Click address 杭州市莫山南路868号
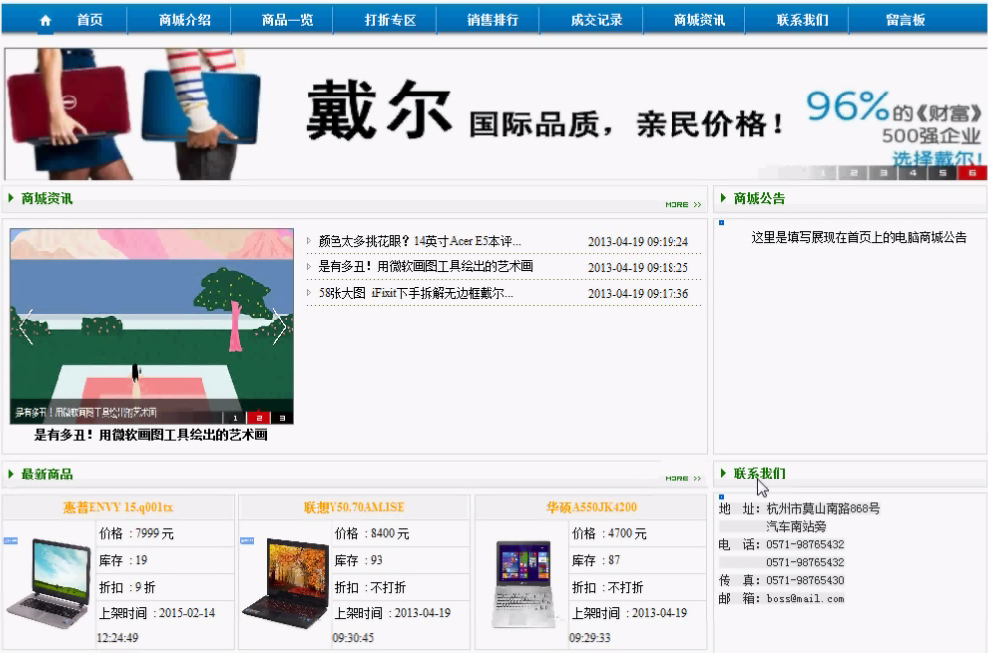Screen dimensions: 988x653 (823, 509)
